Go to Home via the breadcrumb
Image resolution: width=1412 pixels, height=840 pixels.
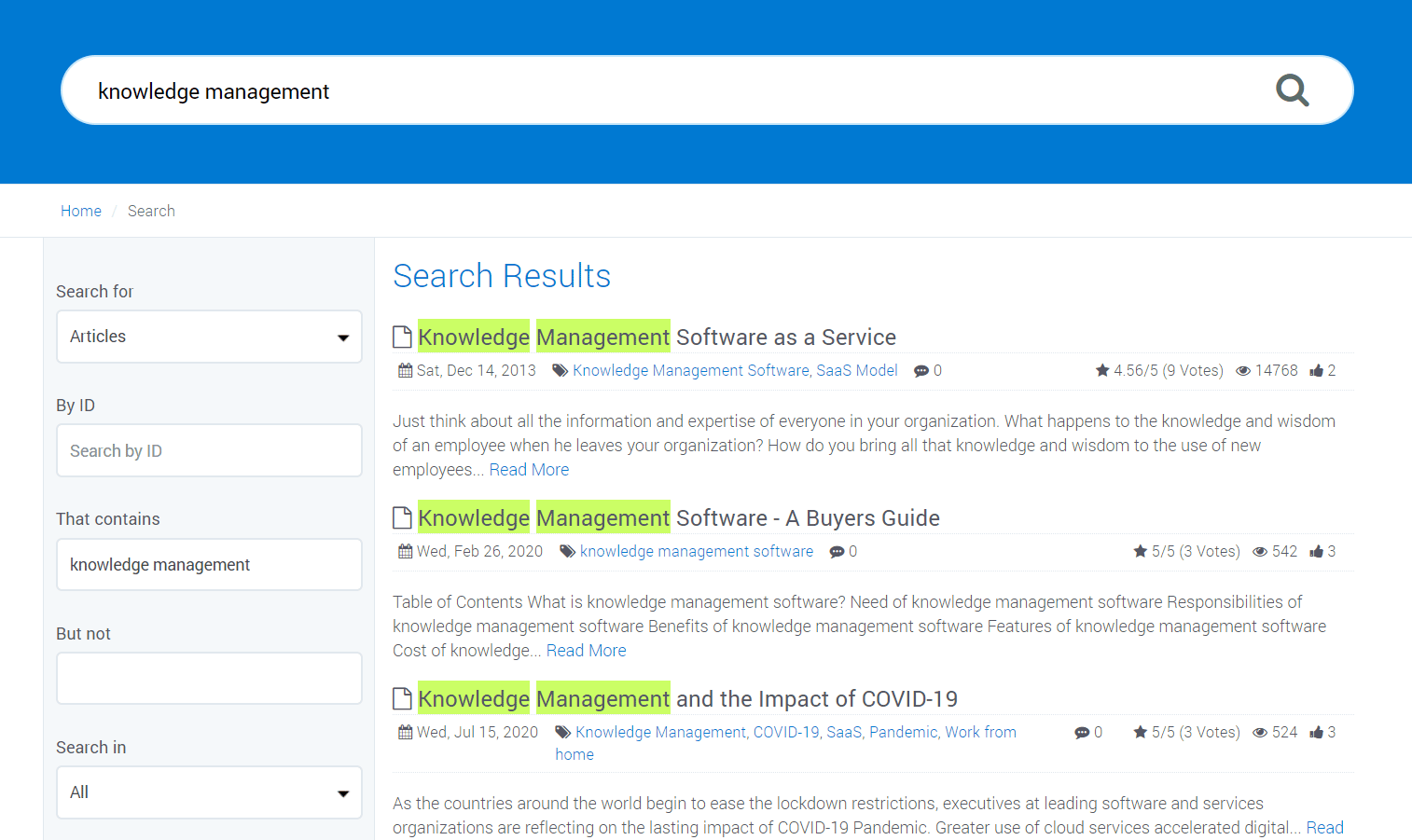(x=81, y=211)
